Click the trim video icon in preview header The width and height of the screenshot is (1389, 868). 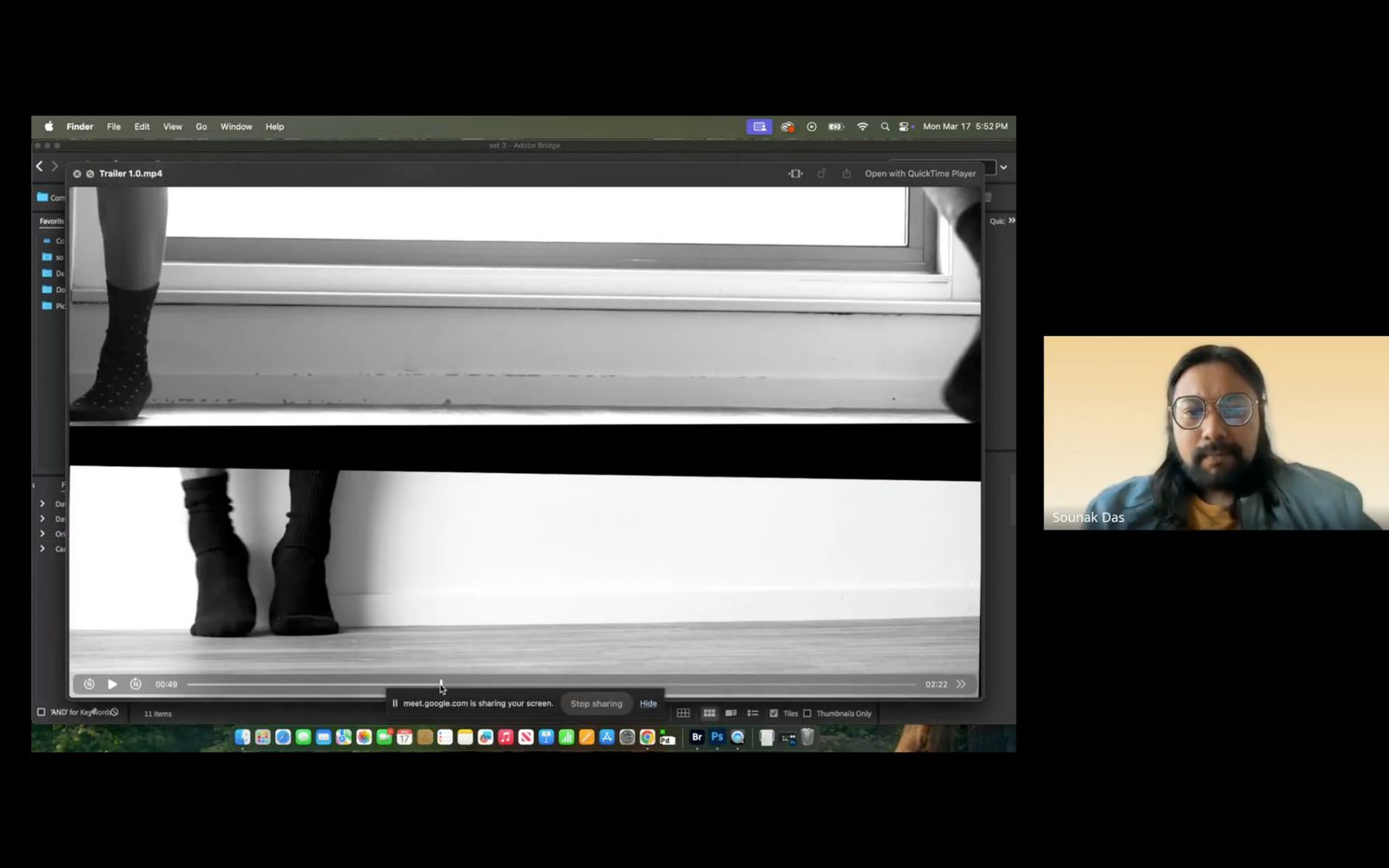[x=795, y=174]
